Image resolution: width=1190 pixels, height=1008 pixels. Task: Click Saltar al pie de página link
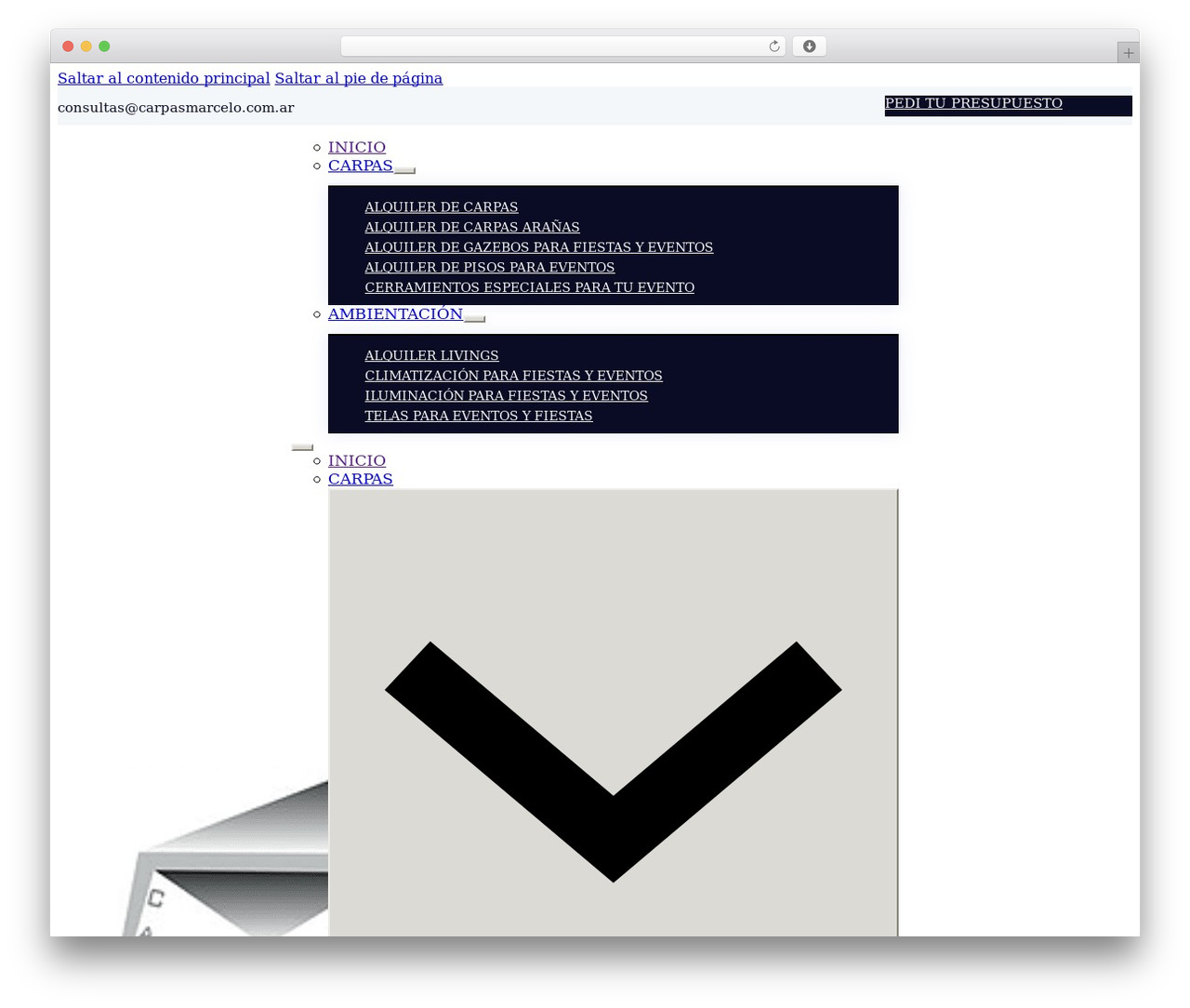[x=359, y=78]
